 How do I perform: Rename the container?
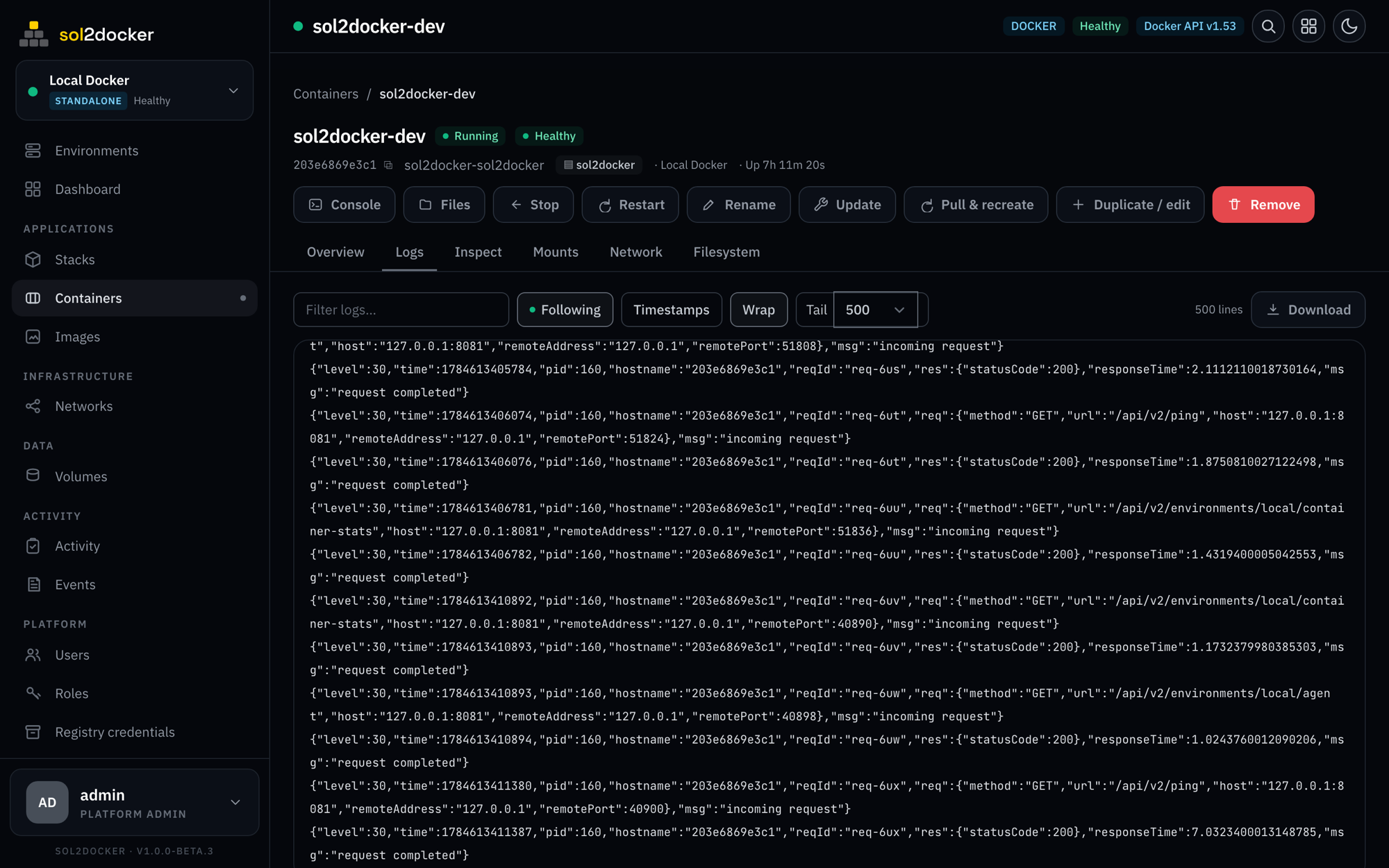pyautogui.click(x=738, y=205)
